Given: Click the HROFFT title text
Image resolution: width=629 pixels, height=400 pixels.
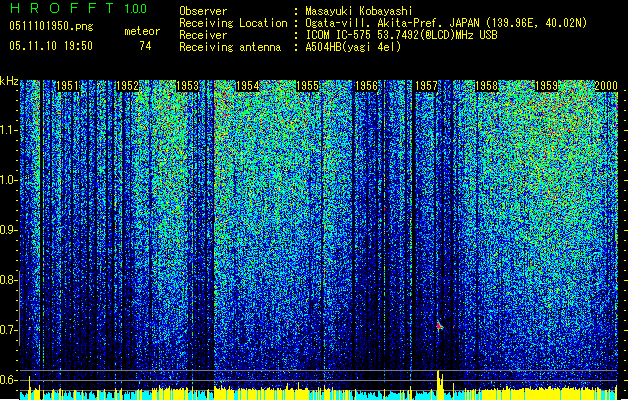Looking at the screenshot, I should [x=63, y=8].
